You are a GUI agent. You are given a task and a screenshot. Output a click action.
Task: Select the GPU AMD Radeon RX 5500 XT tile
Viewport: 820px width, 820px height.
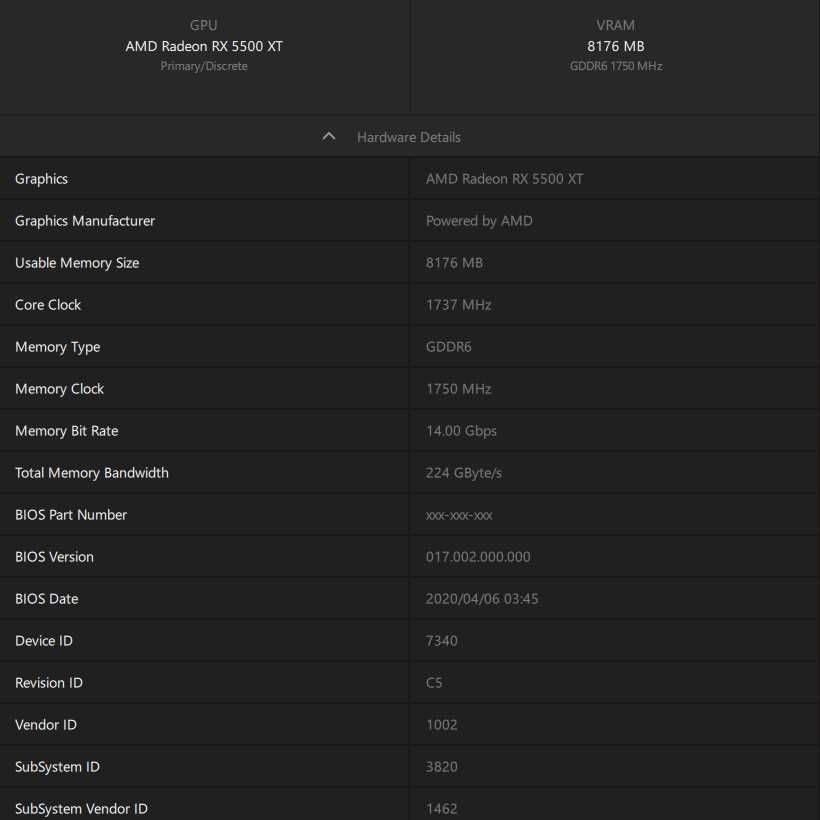pyautogui.click(x=204, y=46)
